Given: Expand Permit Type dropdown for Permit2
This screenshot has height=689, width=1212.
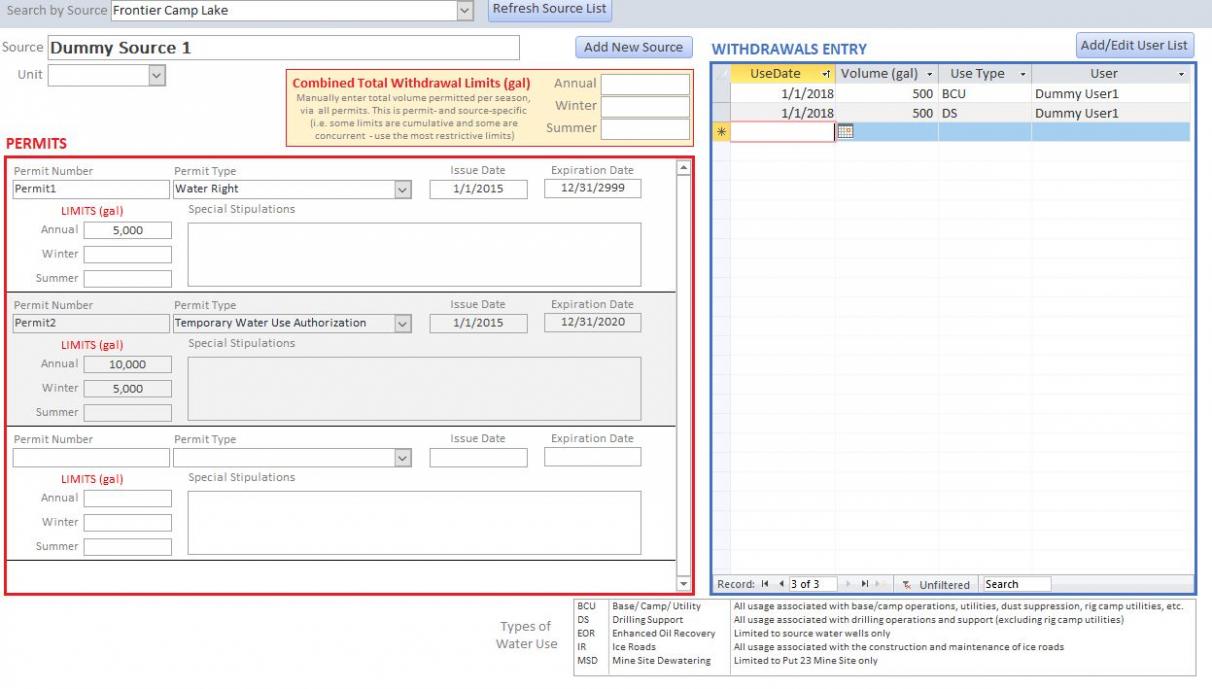Looking at the screenshot, I should click(403, 323).
